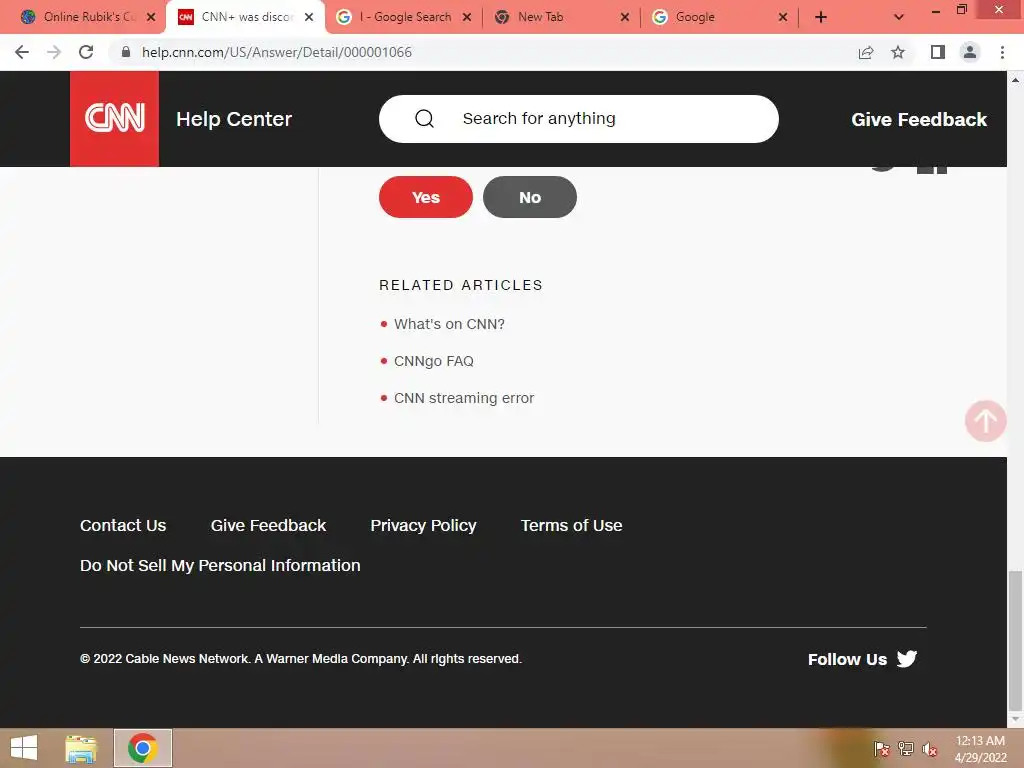Click the page vertical scrollbar thumb
Screen dimensions: 1024x768
point(1015,640)
